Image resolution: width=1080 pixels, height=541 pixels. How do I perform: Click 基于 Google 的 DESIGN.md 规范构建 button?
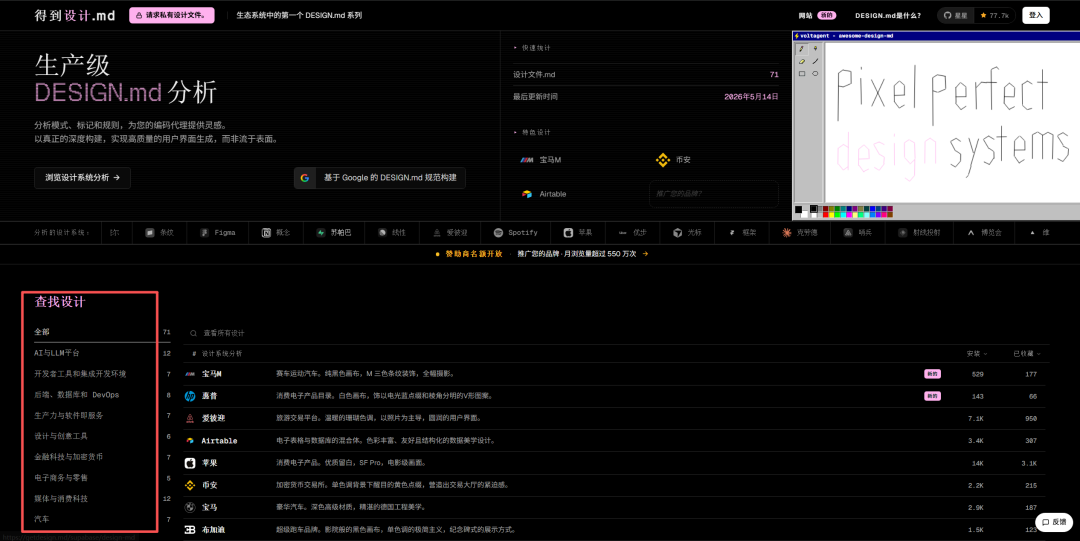[x=380, y=178]
